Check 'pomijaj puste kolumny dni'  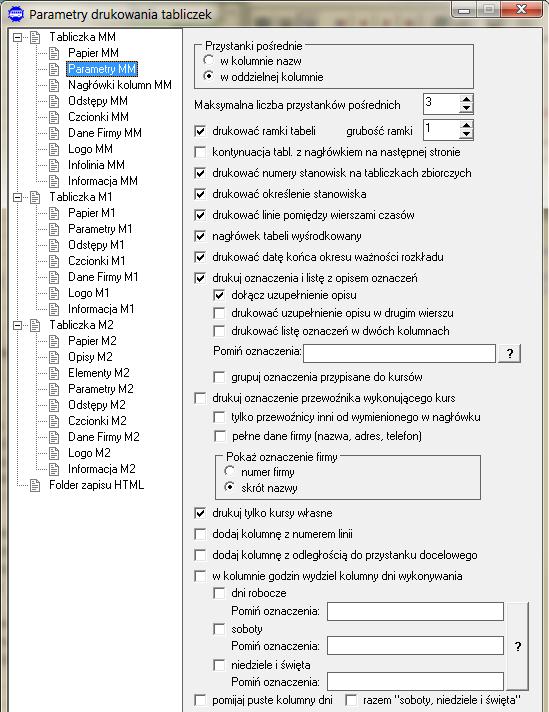pos(200,700)
